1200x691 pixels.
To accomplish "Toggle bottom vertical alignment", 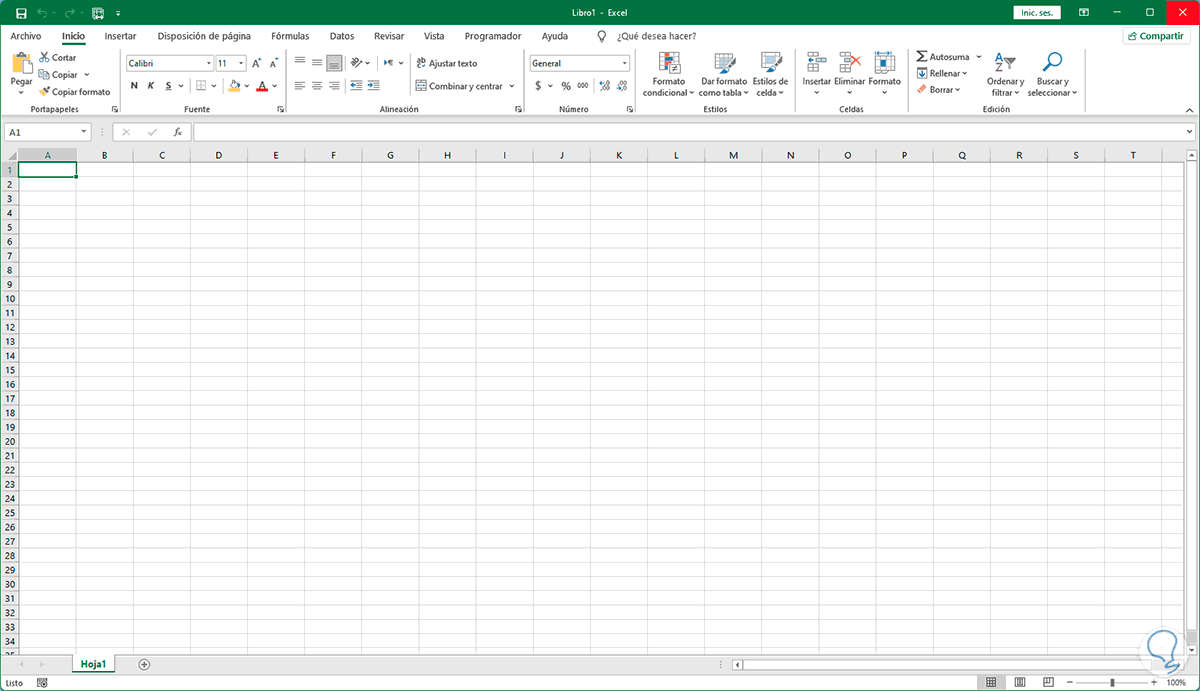I will point(334,62).
